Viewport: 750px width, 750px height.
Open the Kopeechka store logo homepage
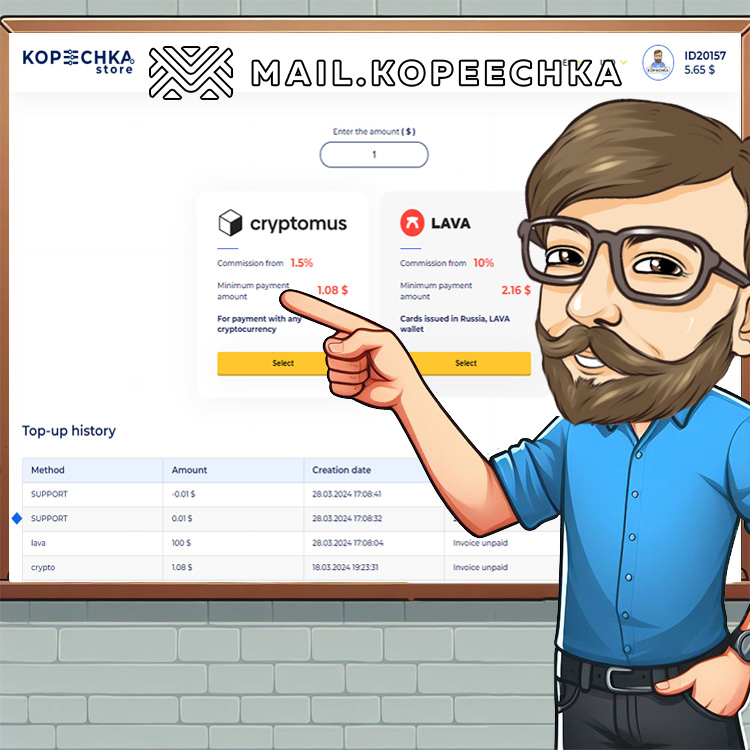click(78, 62)
